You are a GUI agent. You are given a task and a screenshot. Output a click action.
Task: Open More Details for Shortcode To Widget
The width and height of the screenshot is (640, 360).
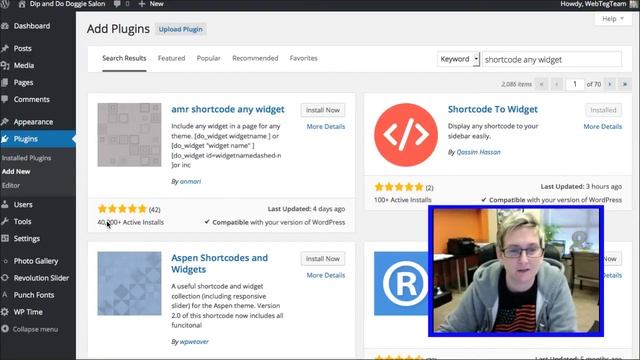coord(602,127)
